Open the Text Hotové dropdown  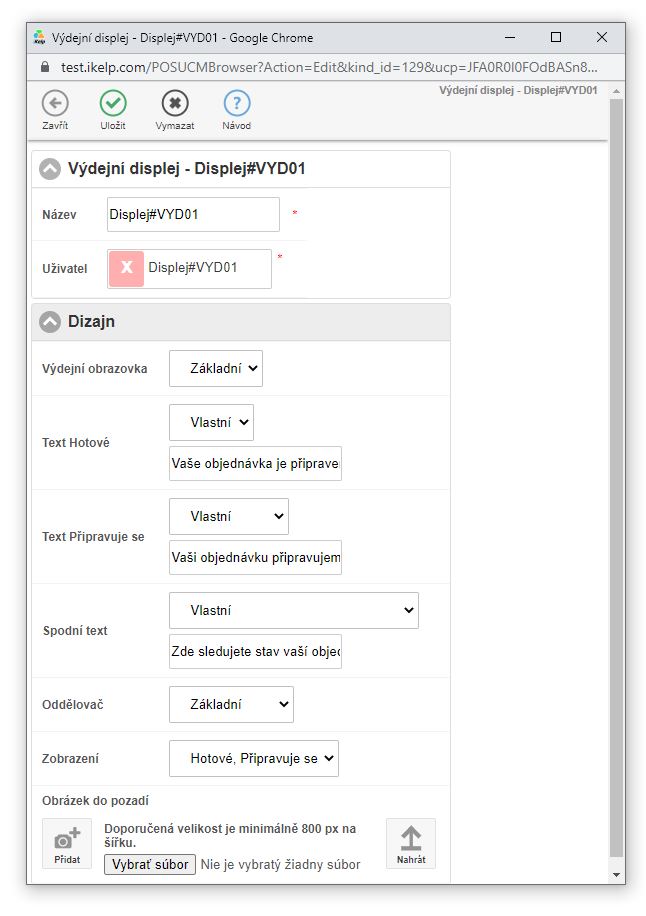211,422
